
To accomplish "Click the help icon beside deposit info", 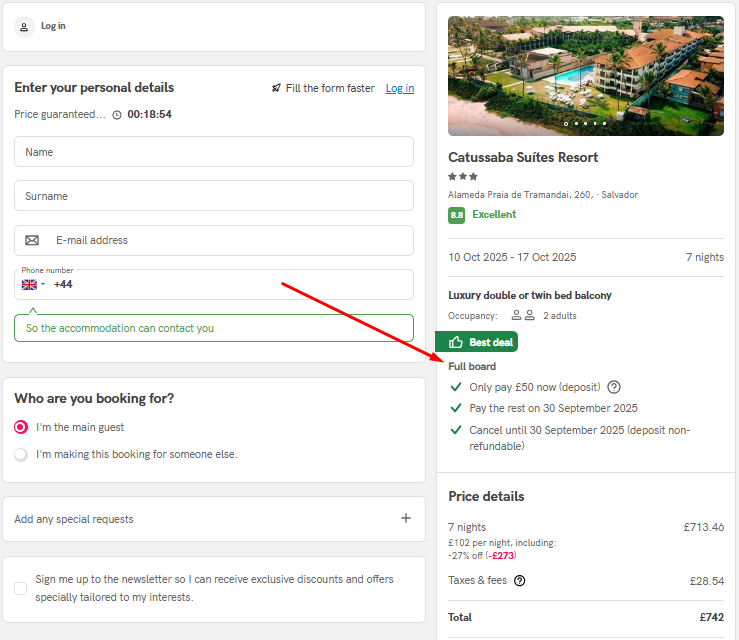I will coord(614,387).
